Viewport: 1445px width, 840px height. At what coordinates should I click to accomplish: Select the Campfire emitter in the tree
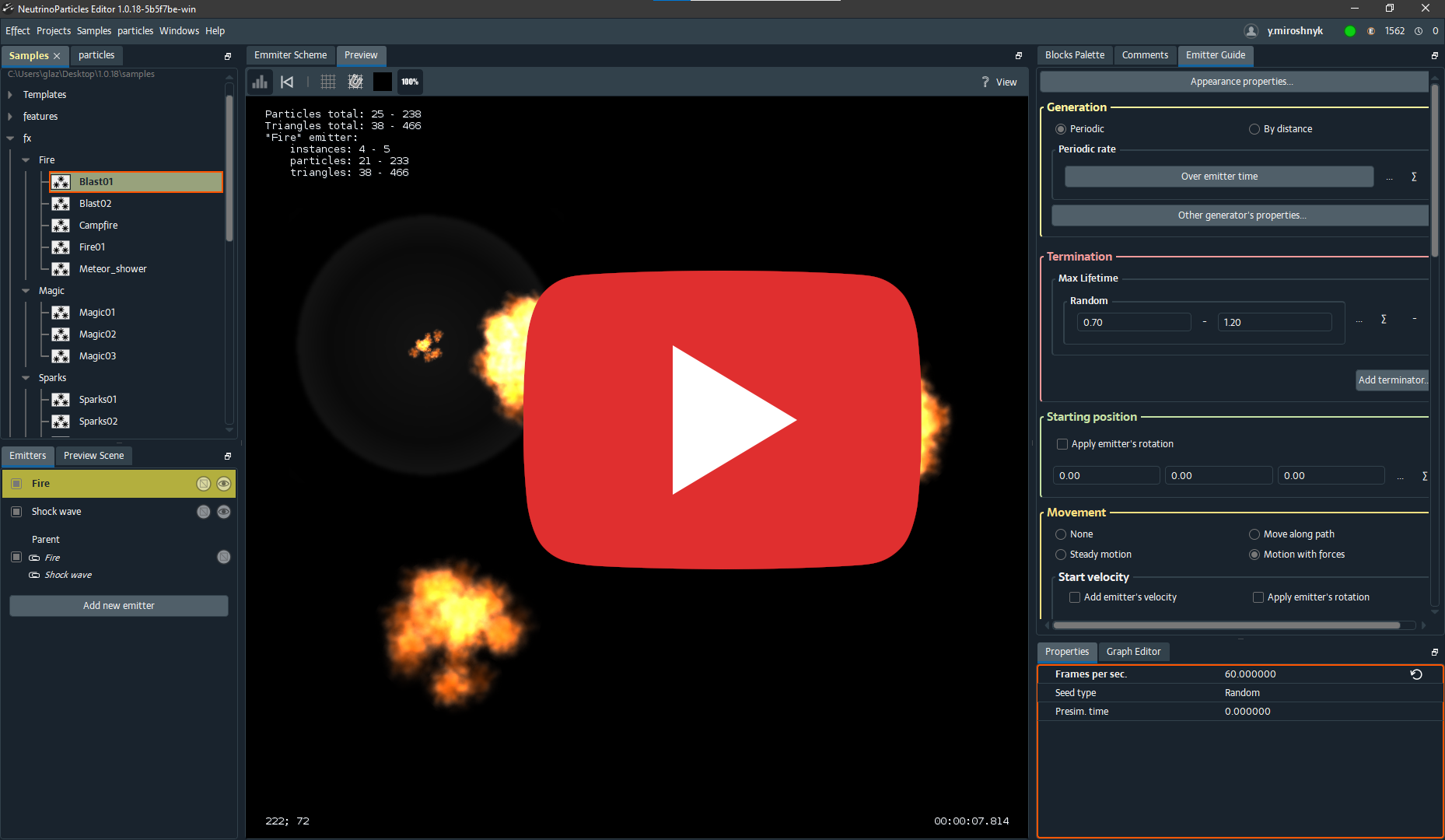coord(99,225)
